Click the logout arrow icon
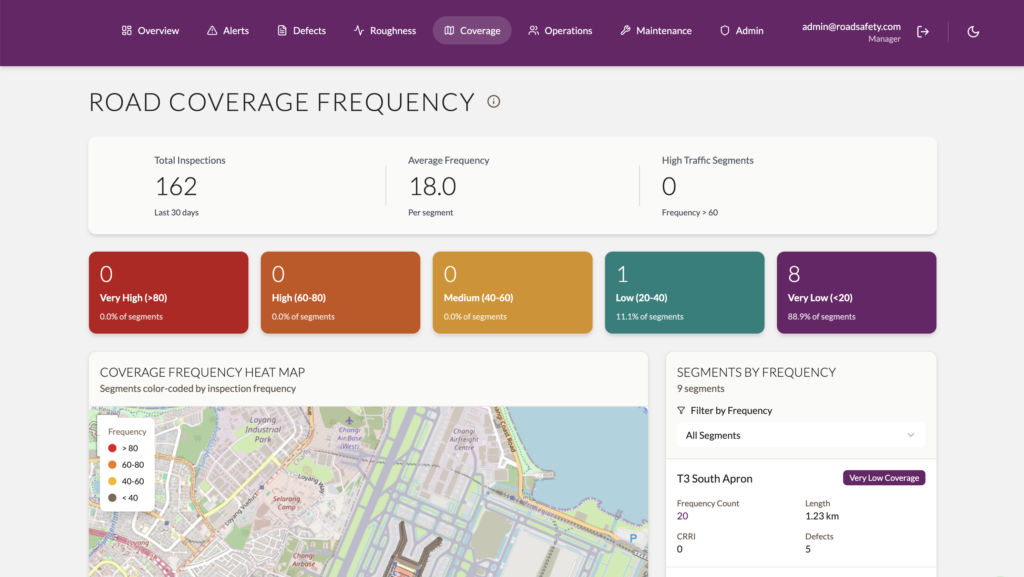Screen dimensions: 1024x577 pyautogui.click(x=923, y=31)
